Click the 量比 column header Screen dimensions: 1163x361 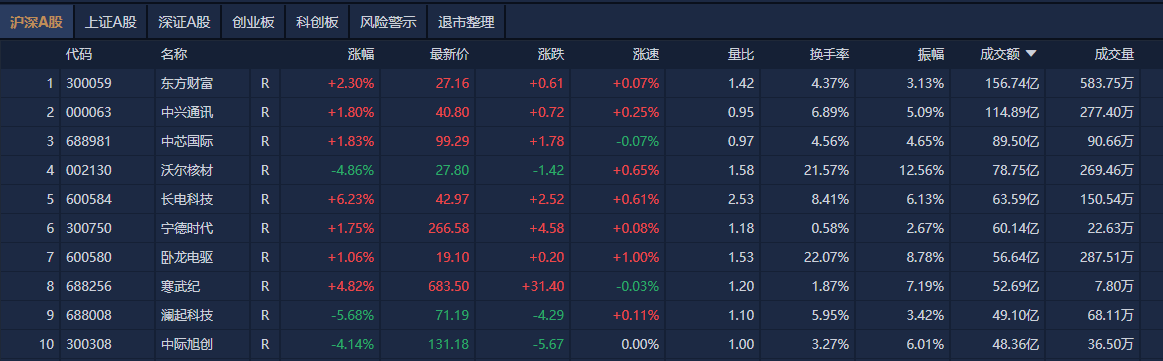pos(741,54)
